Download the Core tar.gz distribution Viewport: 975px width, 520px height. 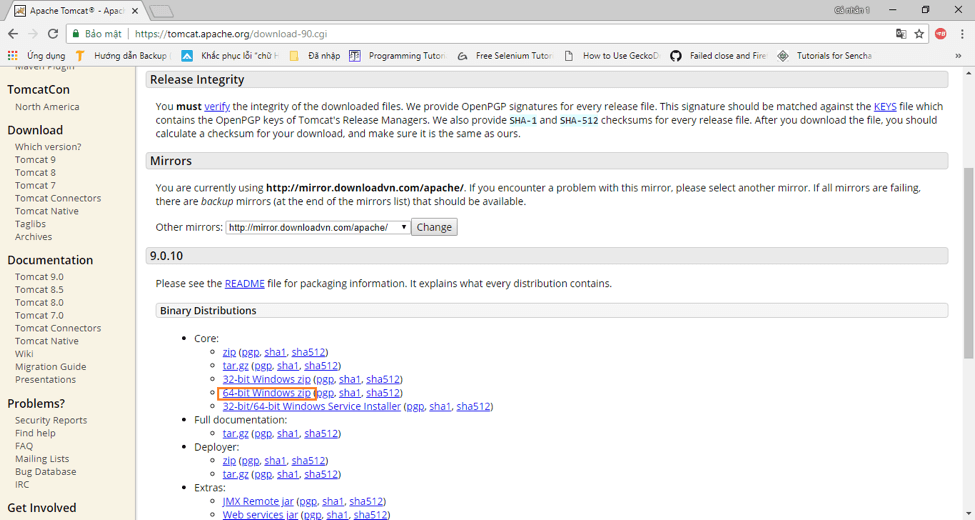click(236, 366)
